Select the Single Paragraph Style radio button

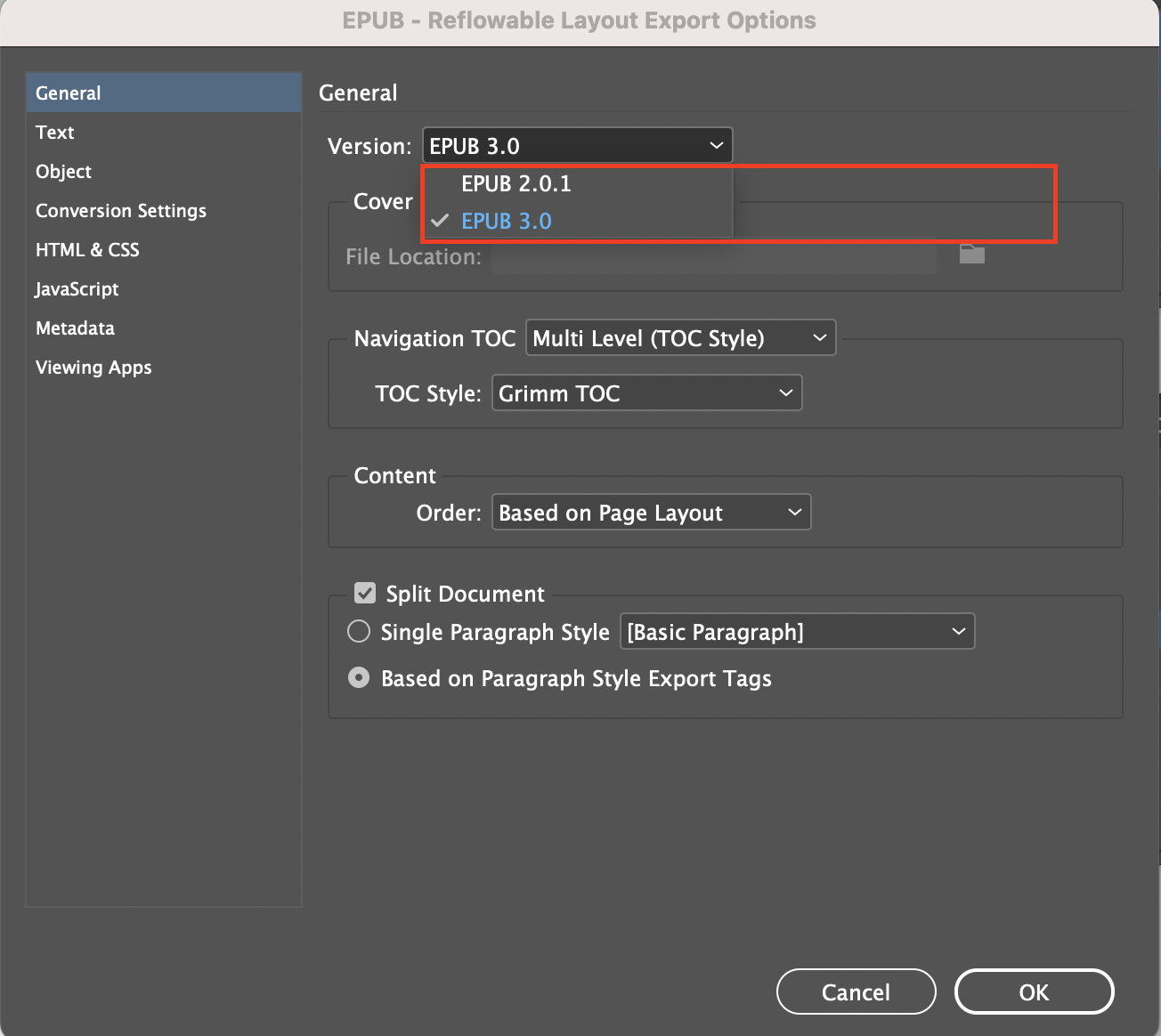pyautogui.click(x=359, y=631)
